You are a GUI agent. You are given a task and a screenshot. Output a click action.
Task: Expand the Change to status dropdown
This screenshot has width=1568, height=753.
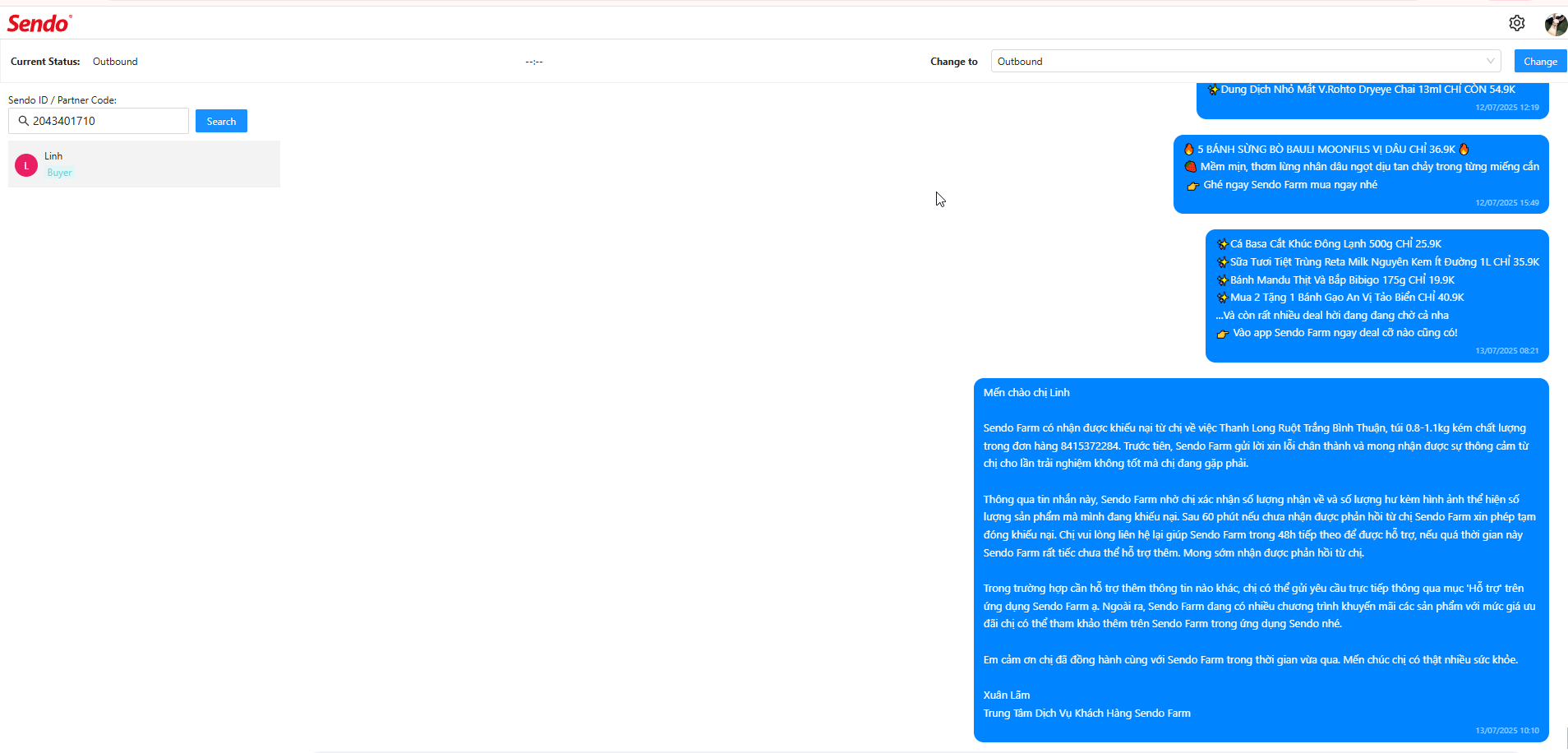pyautogui.click(x=1246, y=61)
